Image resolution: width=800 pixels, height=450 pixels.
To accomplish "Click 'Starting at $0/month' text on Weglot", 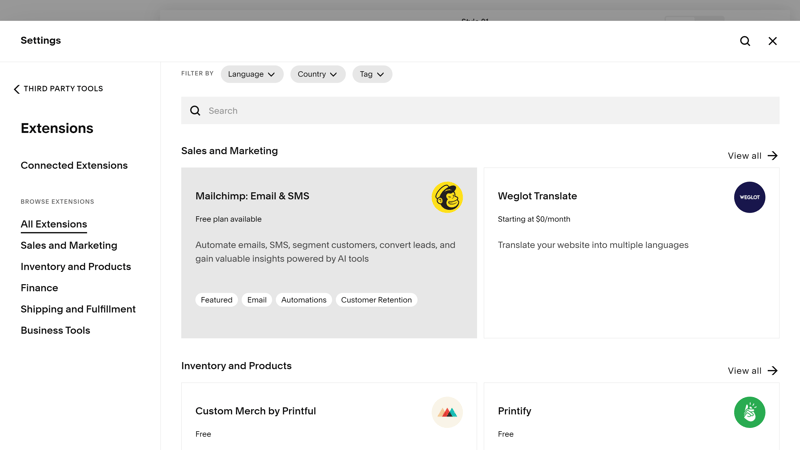I will 534,219.
